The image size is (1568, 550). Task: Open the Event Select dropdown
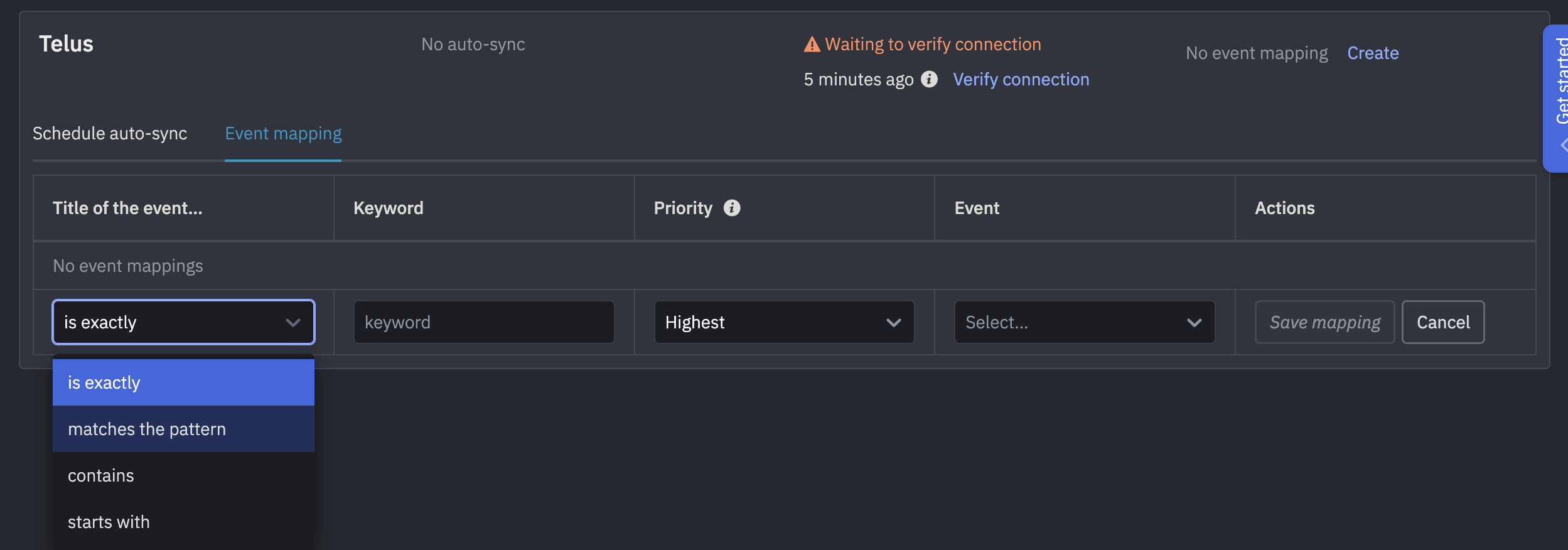point(1083,322)
